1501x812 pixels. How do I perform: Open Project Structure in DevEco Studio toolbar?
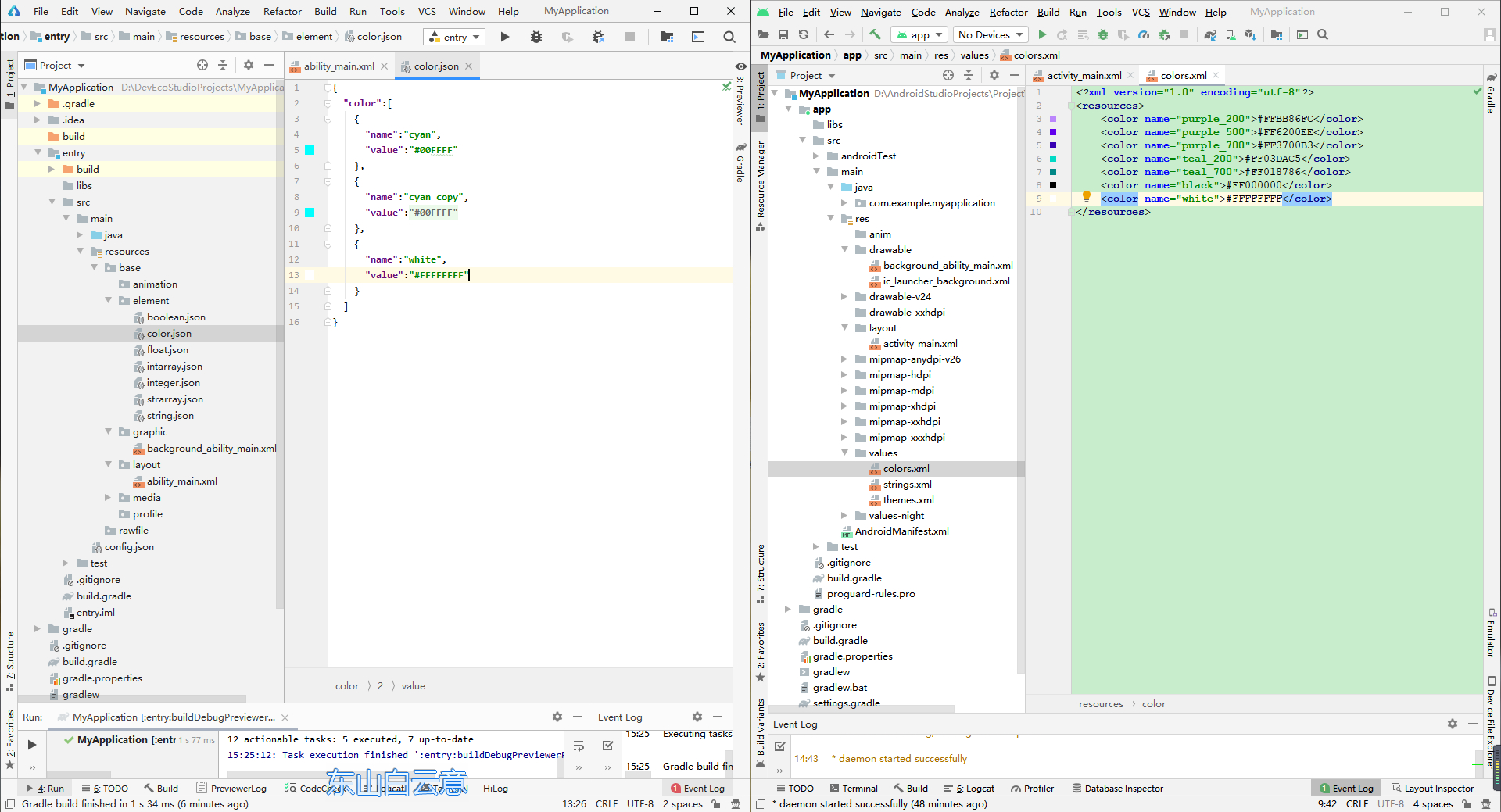click(x=667, y=37)
